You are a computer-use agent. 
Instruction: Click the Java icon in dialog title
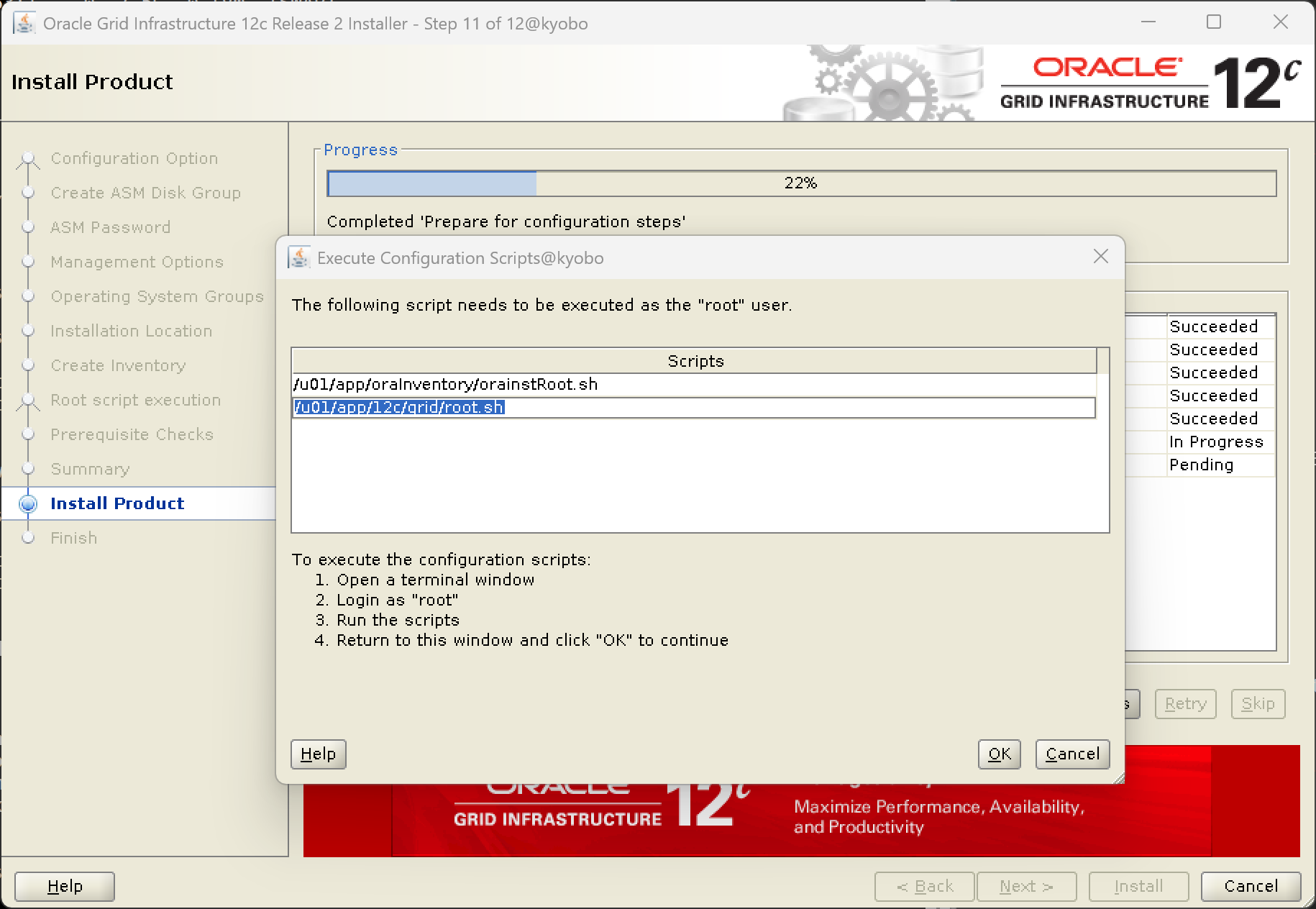[299, 257]
